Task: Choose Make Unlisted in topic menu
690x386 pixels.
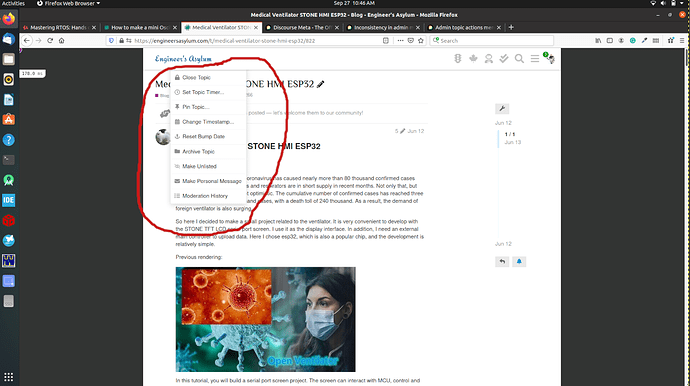Action: [x=208, y=166]
